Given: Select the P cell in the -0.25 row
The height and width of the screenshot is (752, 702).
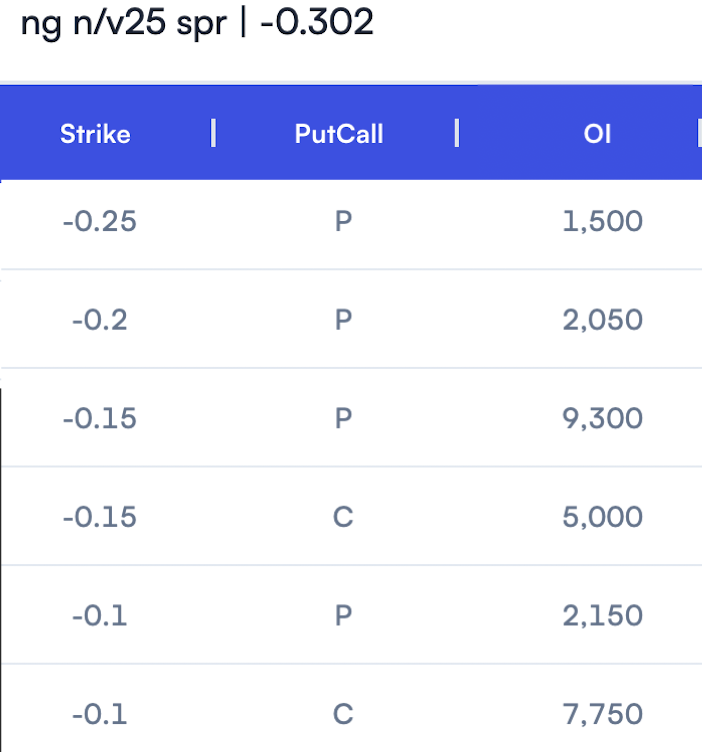Looking at the screenshot, I should [343, 222].
